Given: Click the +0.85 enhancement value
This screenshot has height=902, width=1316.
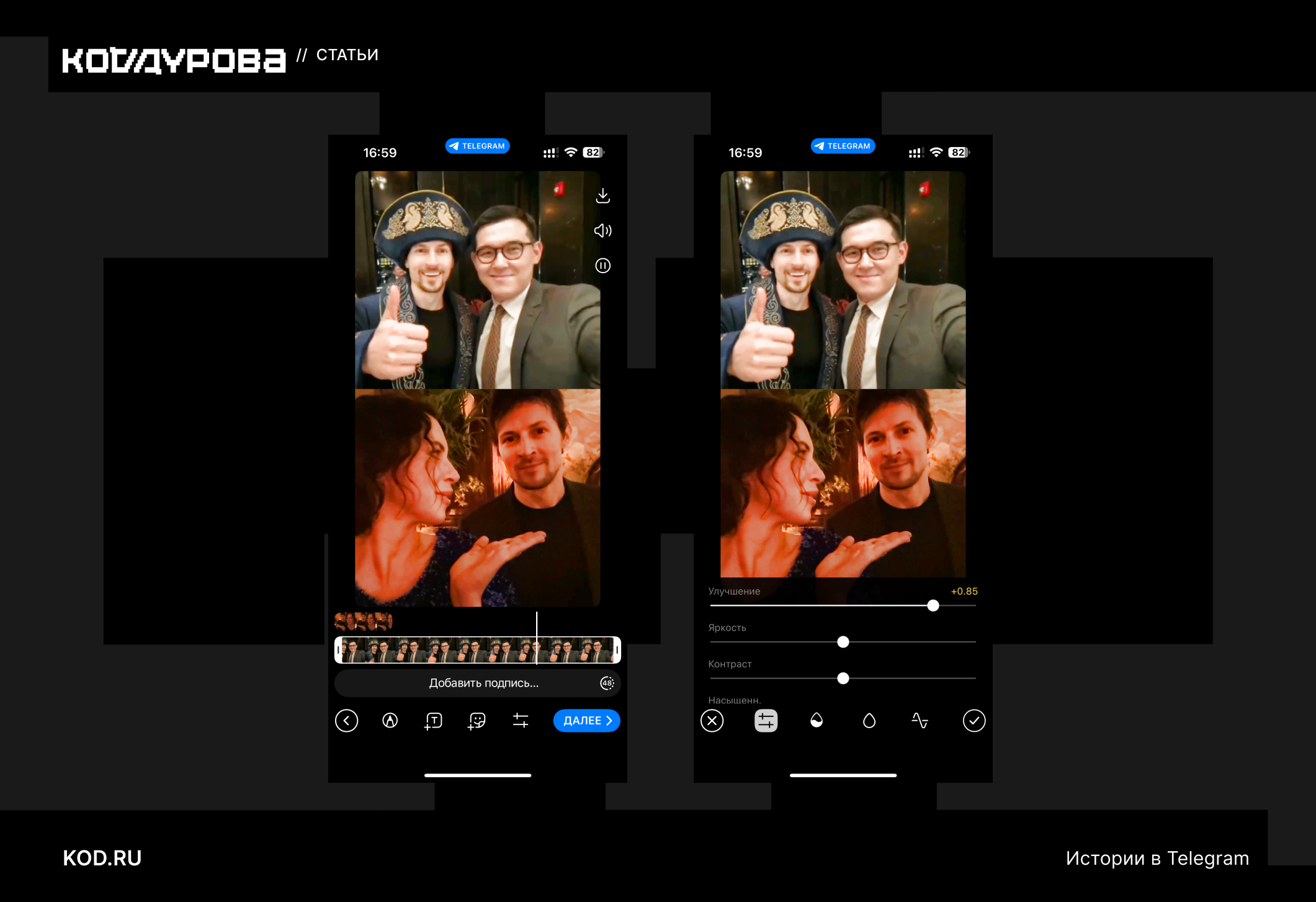Looking at the screenshot, I should pos(964,592).
